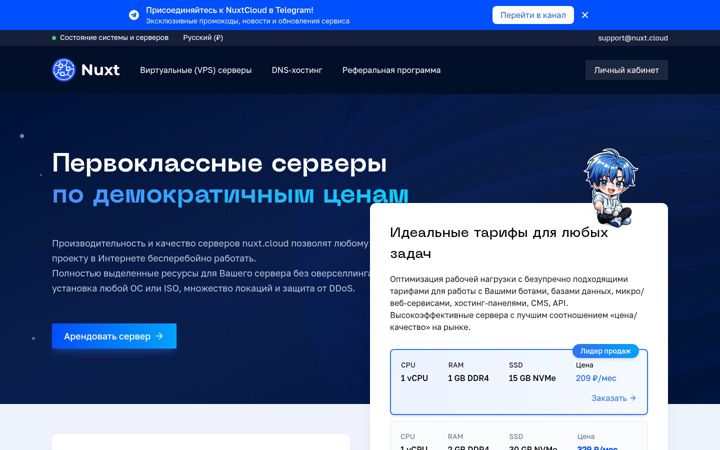
Task: Open "Личный кабинет" account button
Action: click(x=626, y=70)
